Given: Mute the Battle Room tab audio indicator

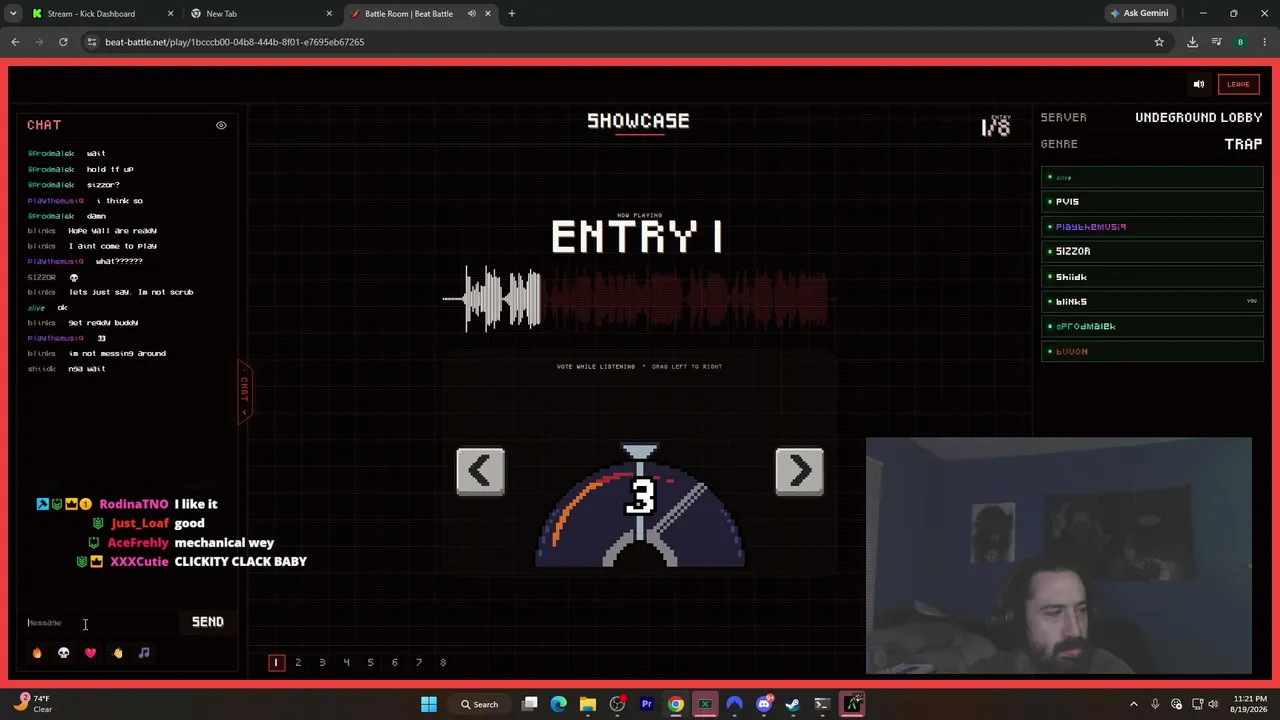Looking at the screenshot, I should (471, 14).
